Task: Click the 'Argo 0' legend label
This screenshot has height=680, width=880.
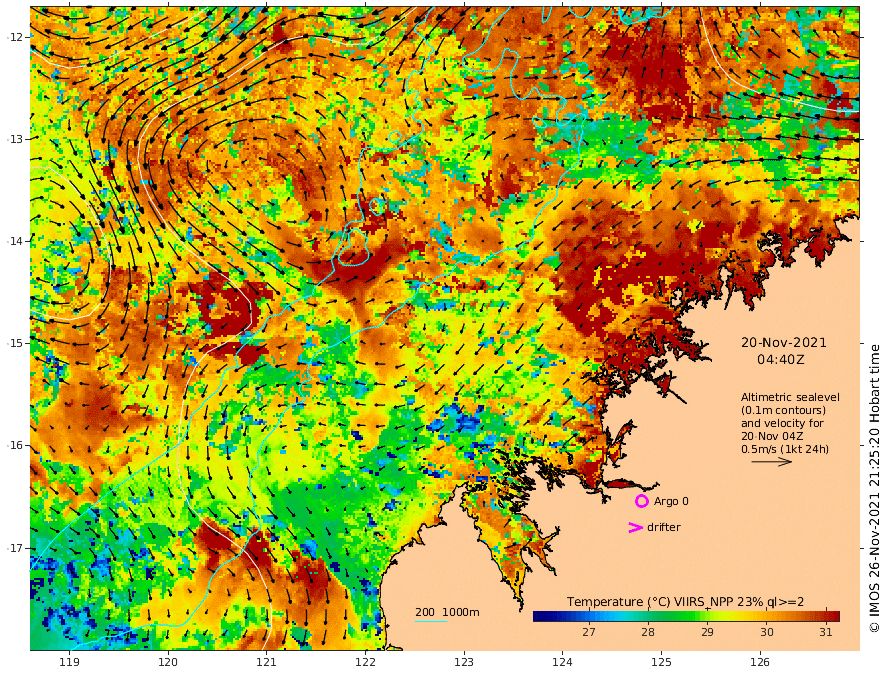Action: (x=671, y=501)
